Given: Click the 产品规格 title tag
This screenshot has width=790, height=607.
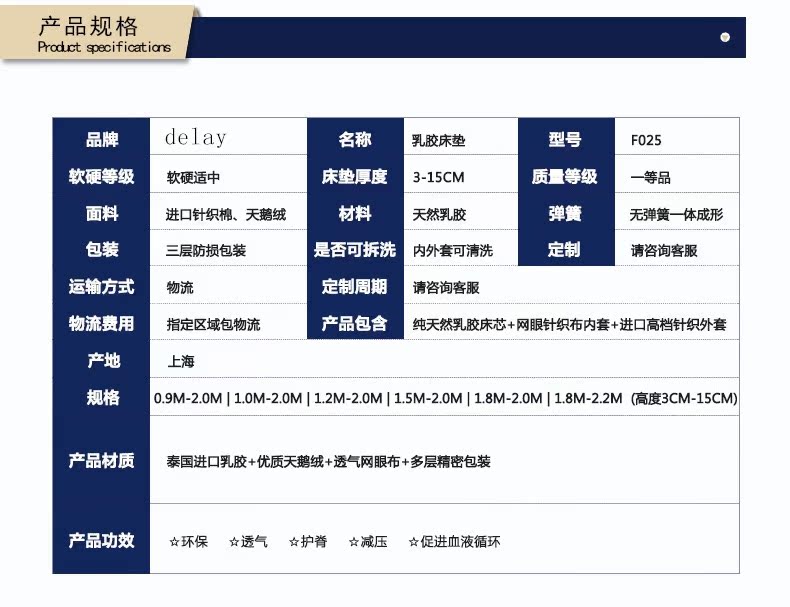Looking at the screenshot, I should coord(97,33).
